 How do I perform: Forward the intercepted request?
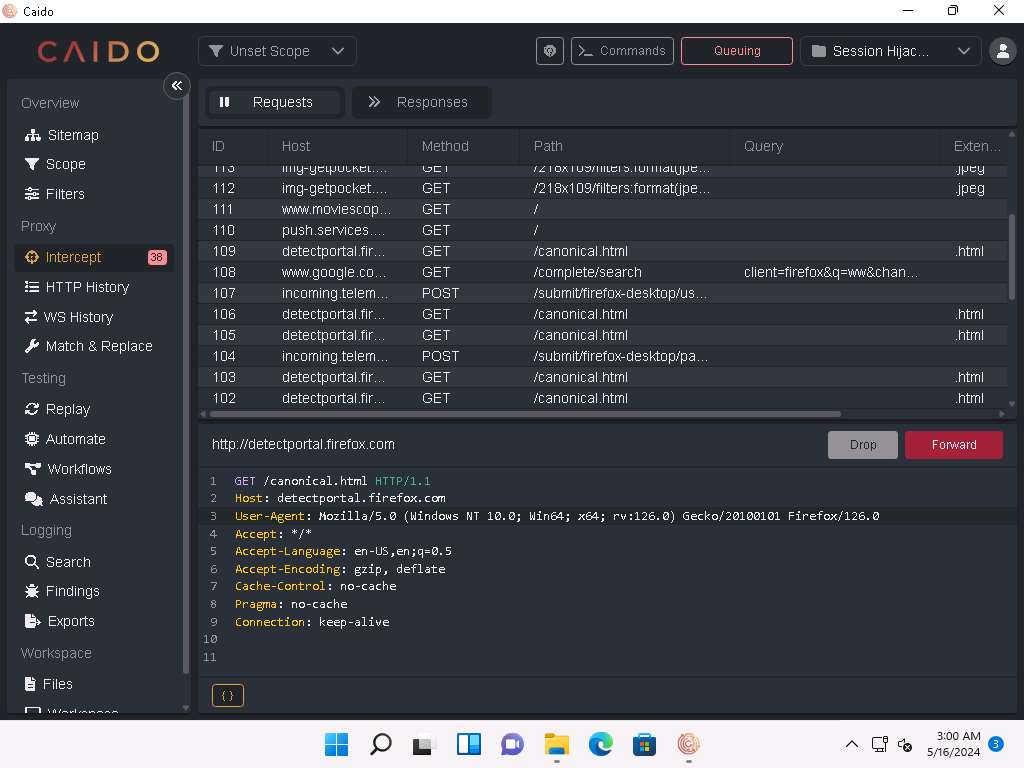point(953,445)
